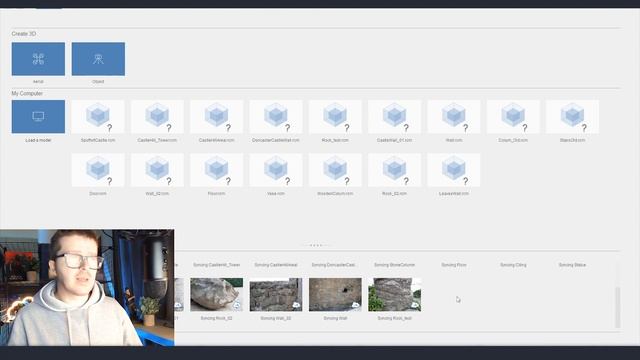Open the Wall_02.rcm model
This screenshot has height=360, width=640.
[x=157, y=170]
